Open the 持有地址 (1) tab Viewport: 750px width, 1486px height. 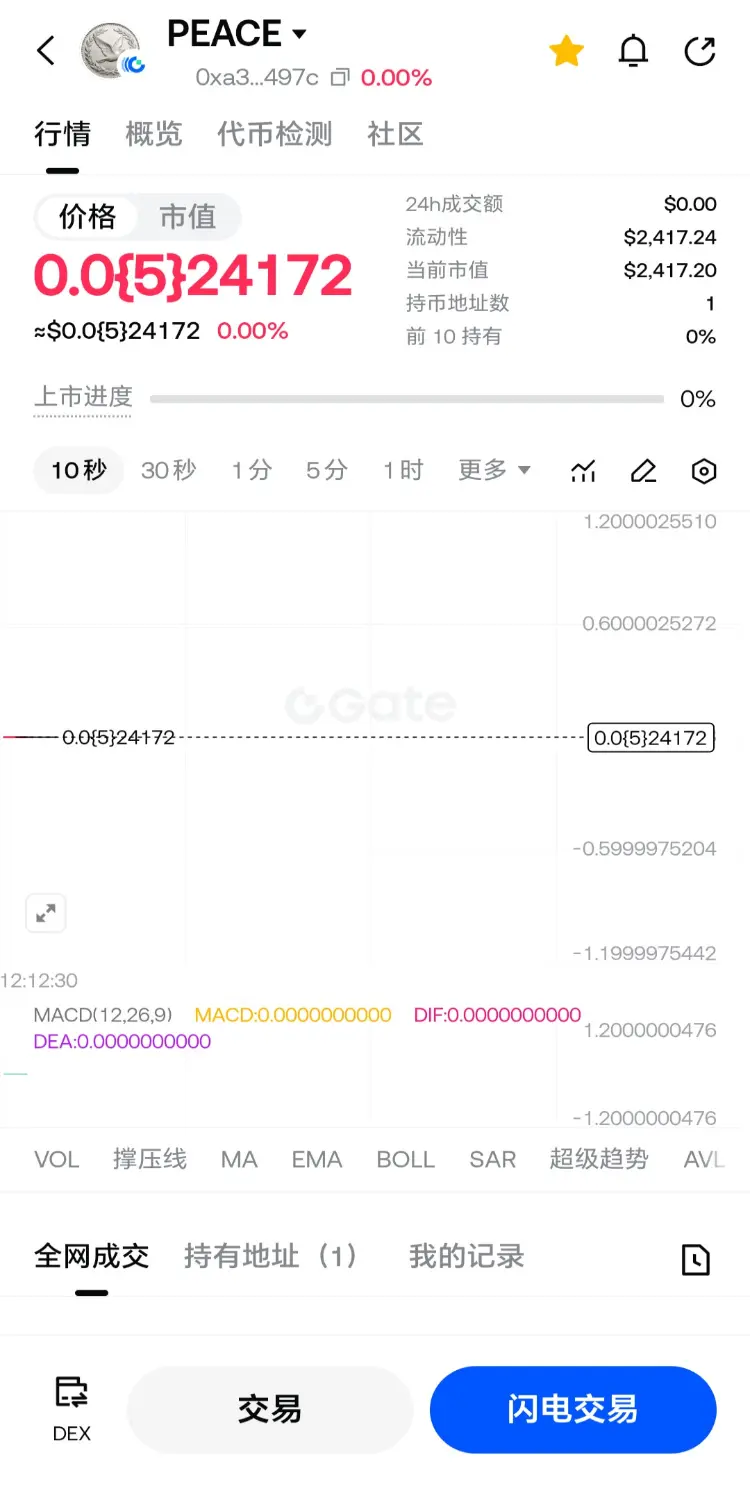coord(271,1256)
